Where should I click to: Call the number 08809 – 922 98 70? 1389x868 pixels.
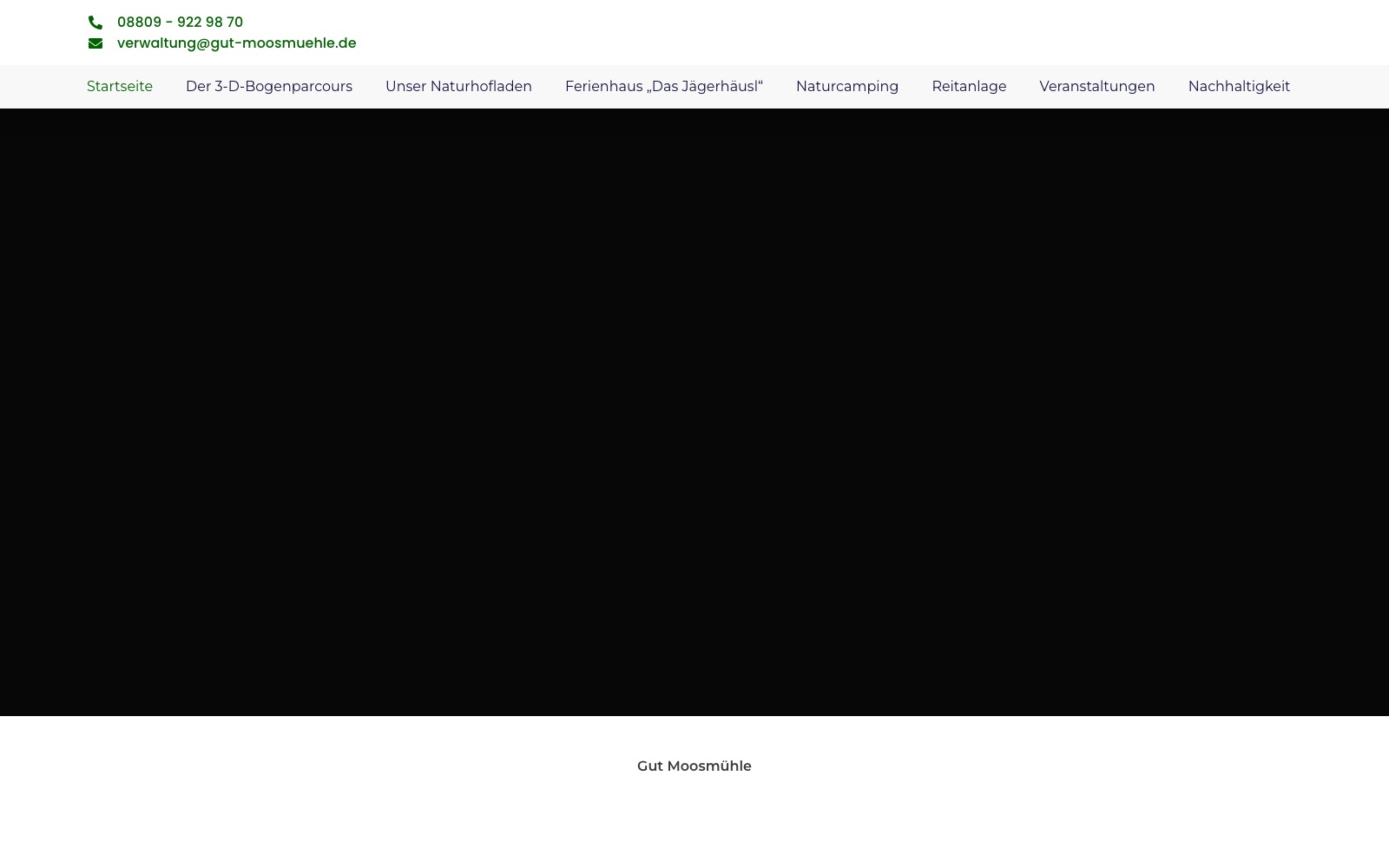(180, 23)
